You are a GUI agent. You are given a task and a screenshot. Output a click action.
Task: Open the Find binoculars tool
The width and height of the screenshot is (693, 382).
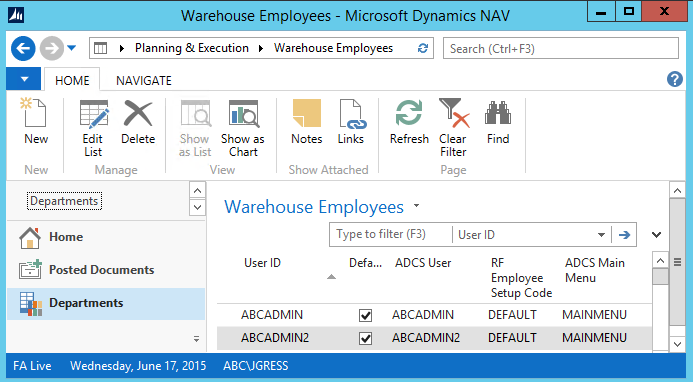(x=498, y=121)
